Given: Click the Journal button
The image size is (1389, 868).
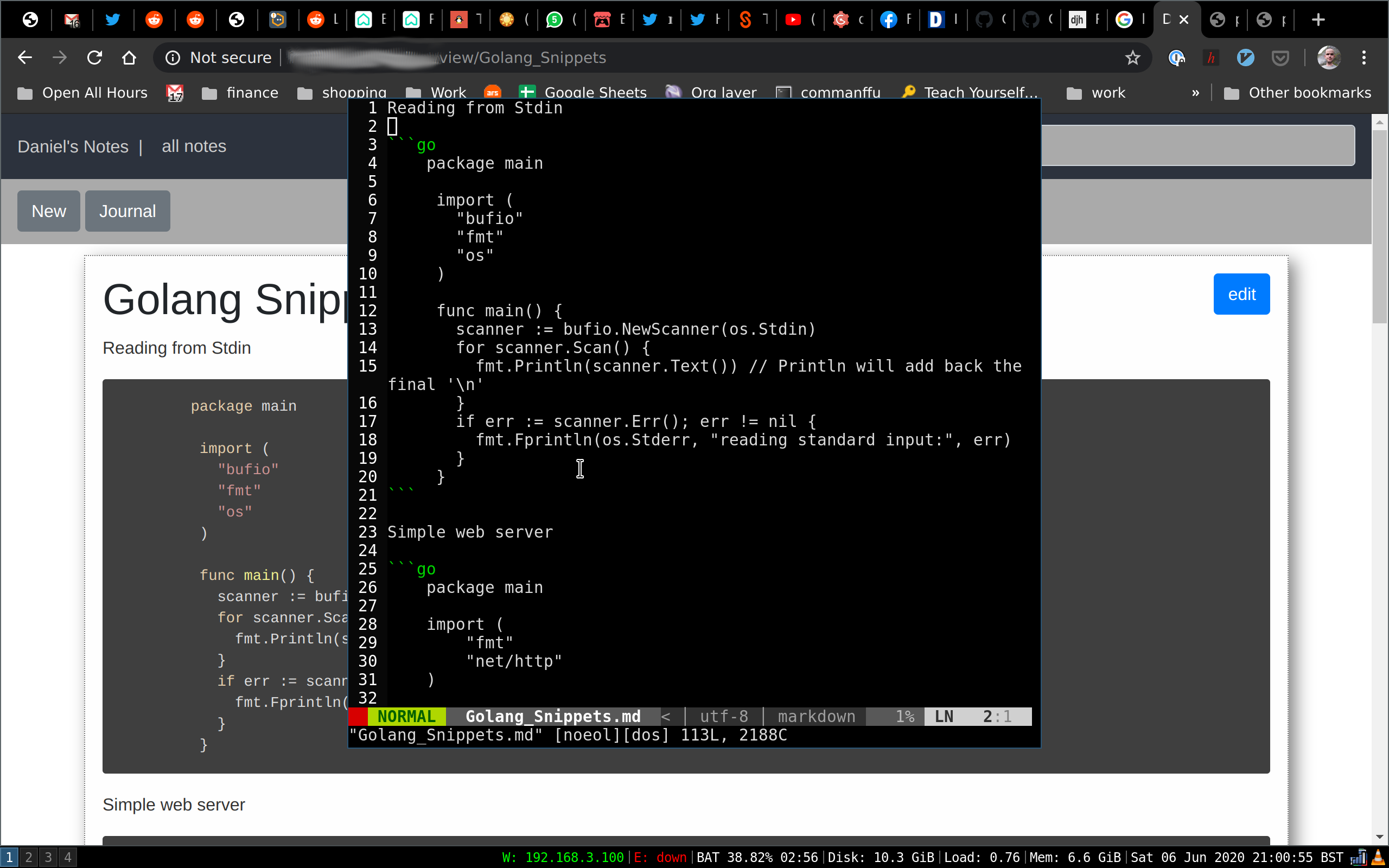Looking at the screenshot, I should tap(128, 210).
